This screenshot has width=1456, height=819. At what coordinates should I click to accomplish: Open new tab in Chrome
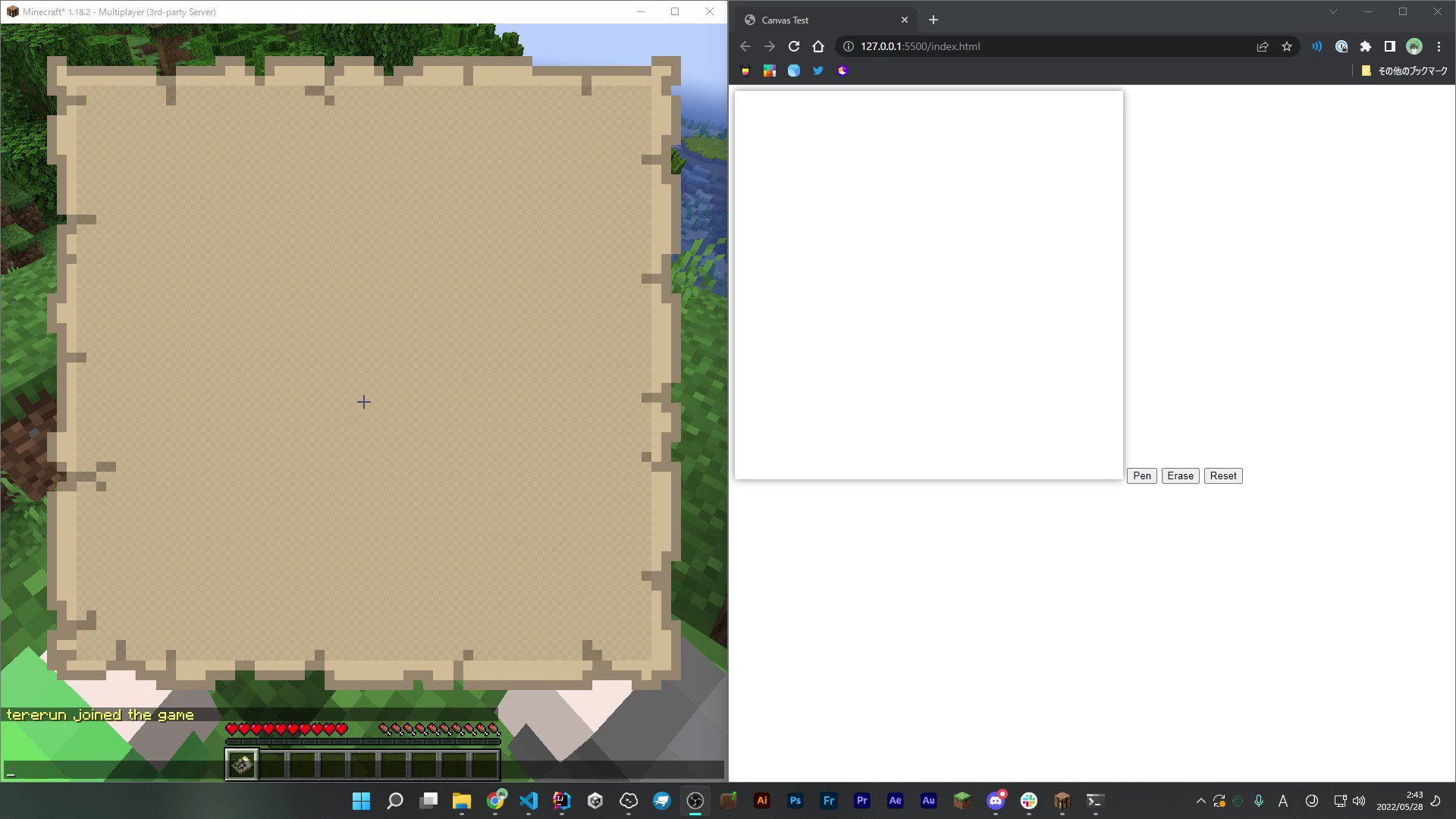(x=934, y=20)
